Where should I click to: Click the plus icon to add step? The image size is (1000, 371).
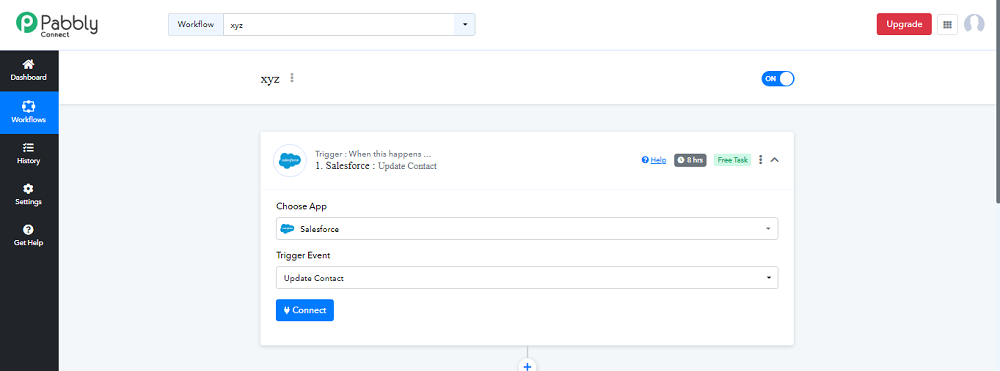point(527,366)
